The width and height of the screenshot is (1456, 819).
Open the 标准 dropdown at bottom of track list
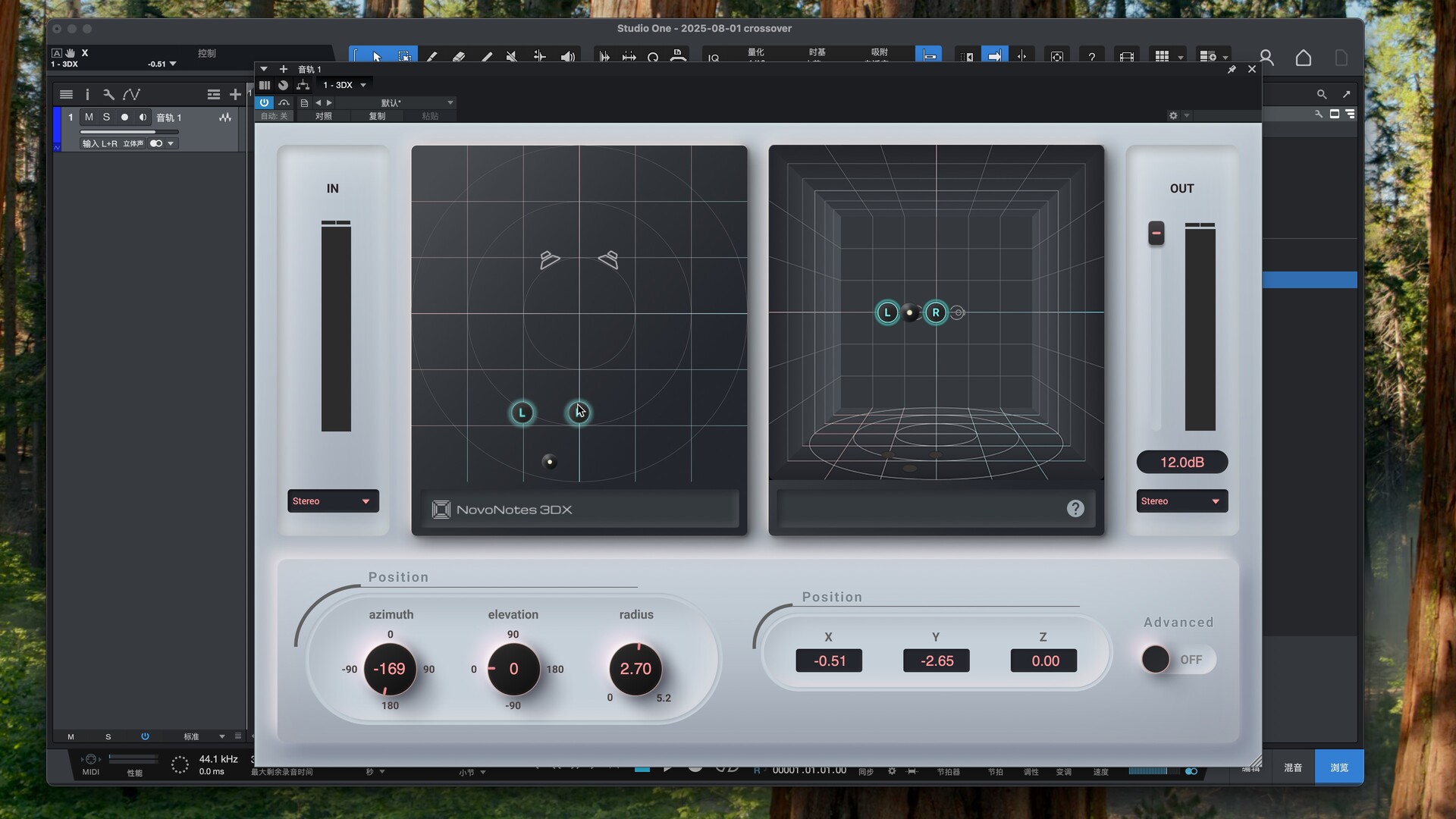pos(204,736)
